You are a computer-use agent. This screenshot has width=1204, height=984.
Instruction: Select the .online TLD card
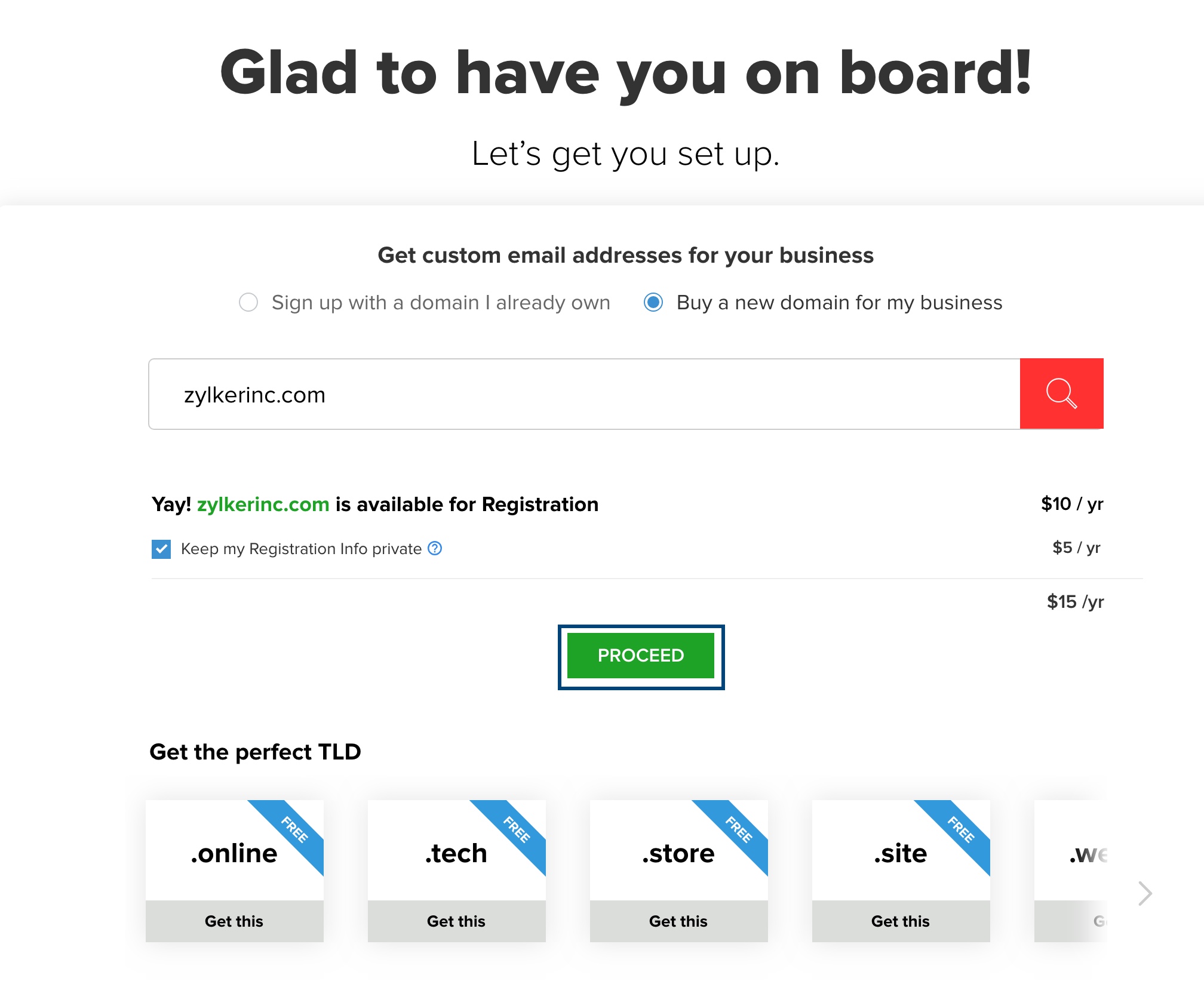click(234, 854)
